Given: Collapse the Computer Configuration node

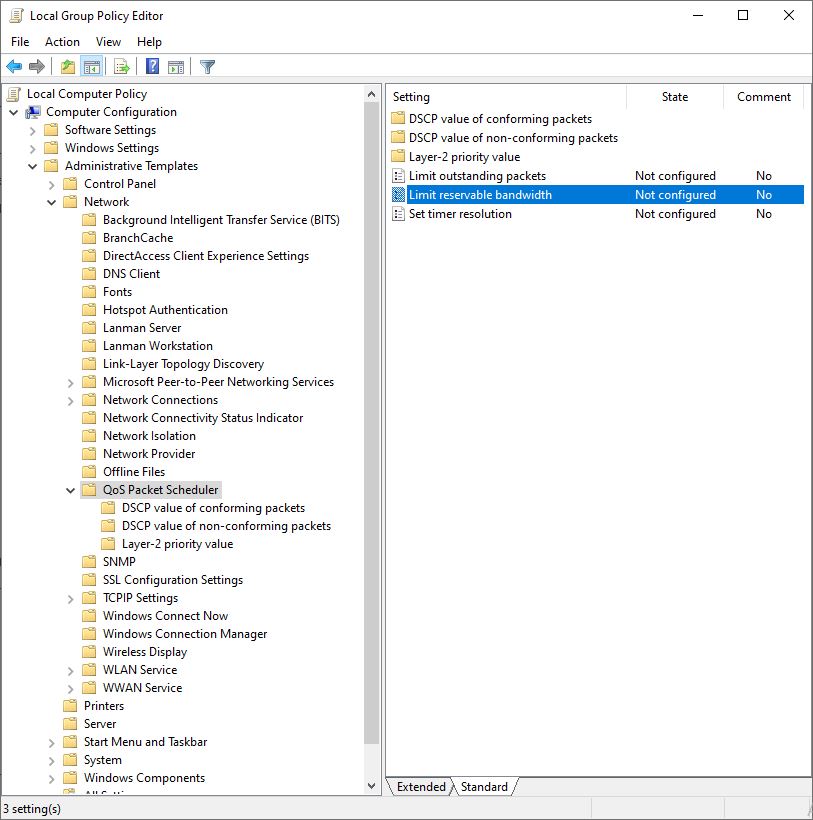Looking at the screenshot, I should (14, 112).
